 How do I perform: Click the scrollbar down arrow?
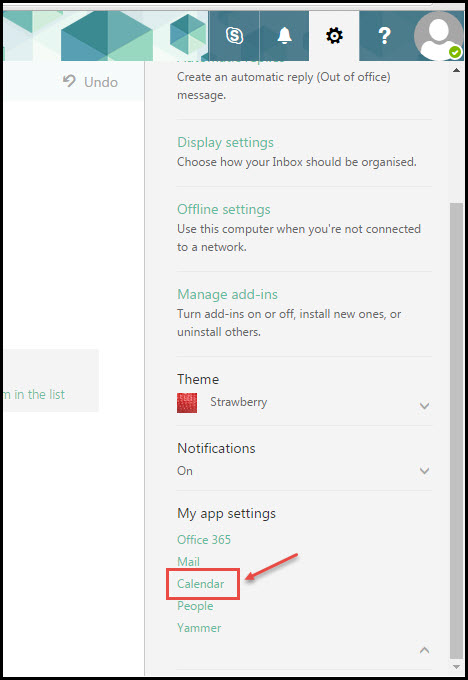tap(456, 667)
